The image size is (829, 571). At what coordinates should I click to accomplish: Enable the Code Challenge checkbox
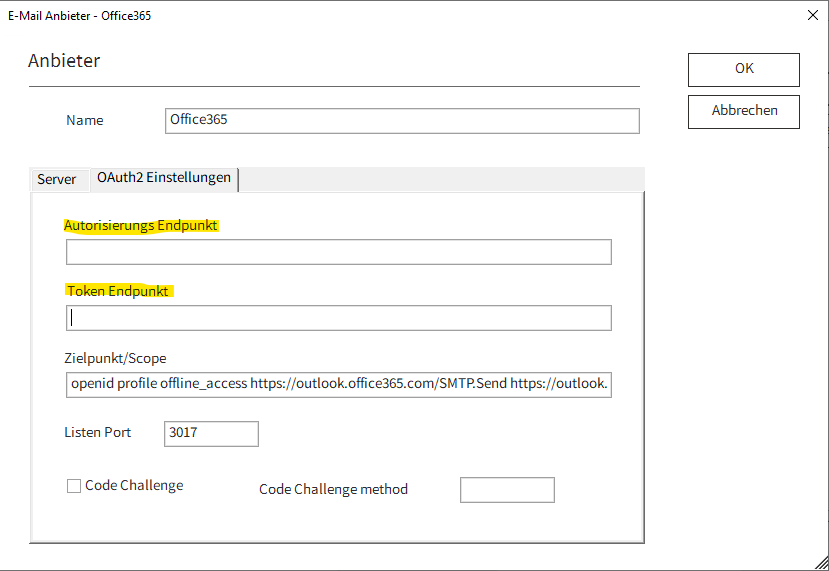74,486
